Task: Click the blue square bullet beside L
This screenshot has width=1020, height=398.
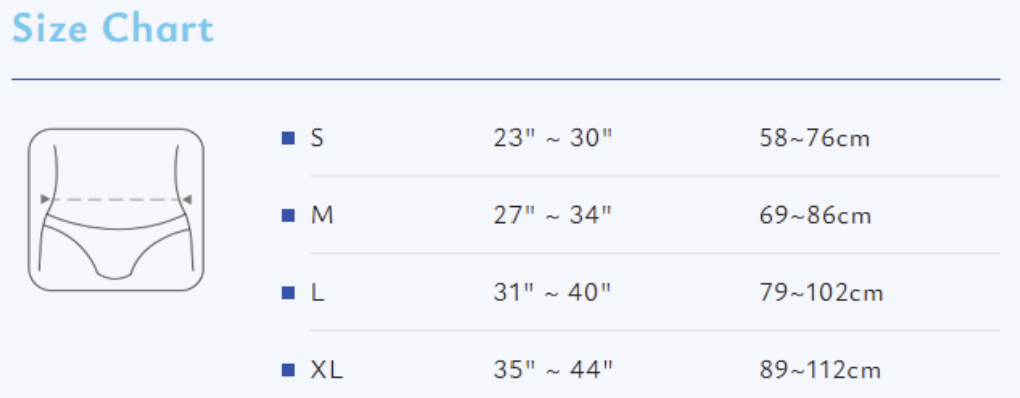Action: coord(288,293)
